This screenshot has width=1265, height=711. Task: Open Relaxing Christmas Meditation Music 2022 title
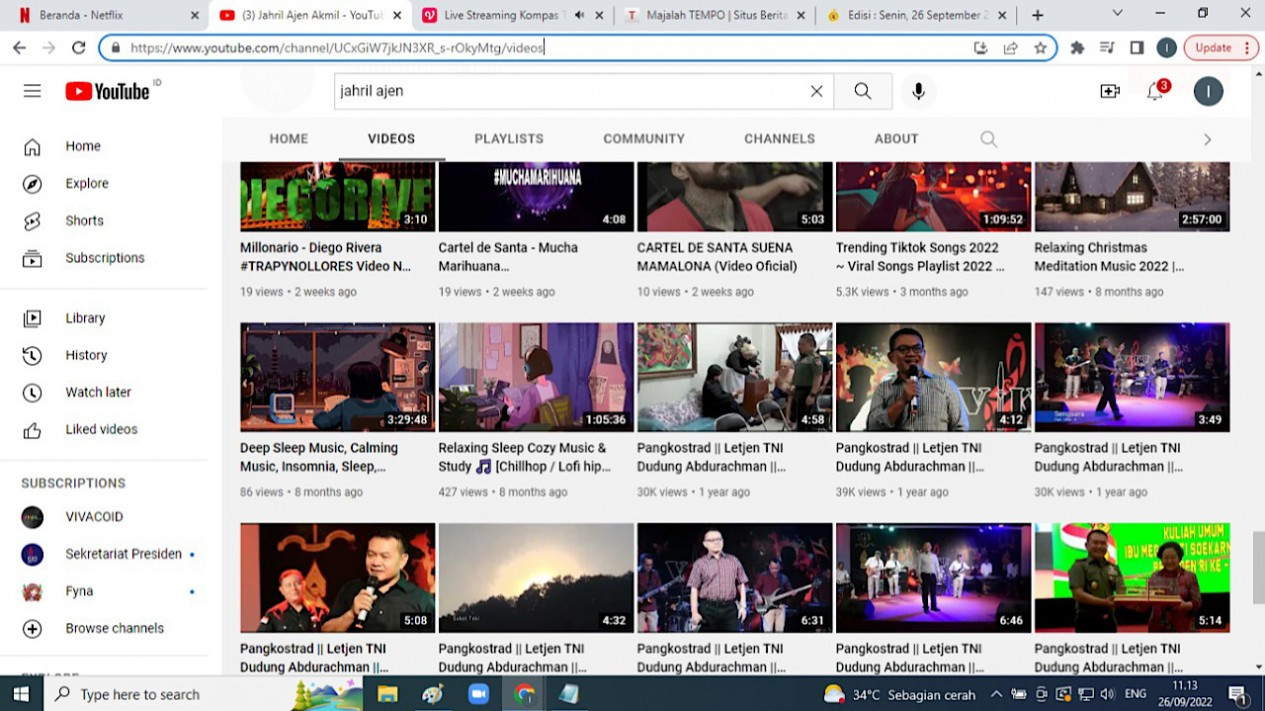click(x=1109, y=257)
